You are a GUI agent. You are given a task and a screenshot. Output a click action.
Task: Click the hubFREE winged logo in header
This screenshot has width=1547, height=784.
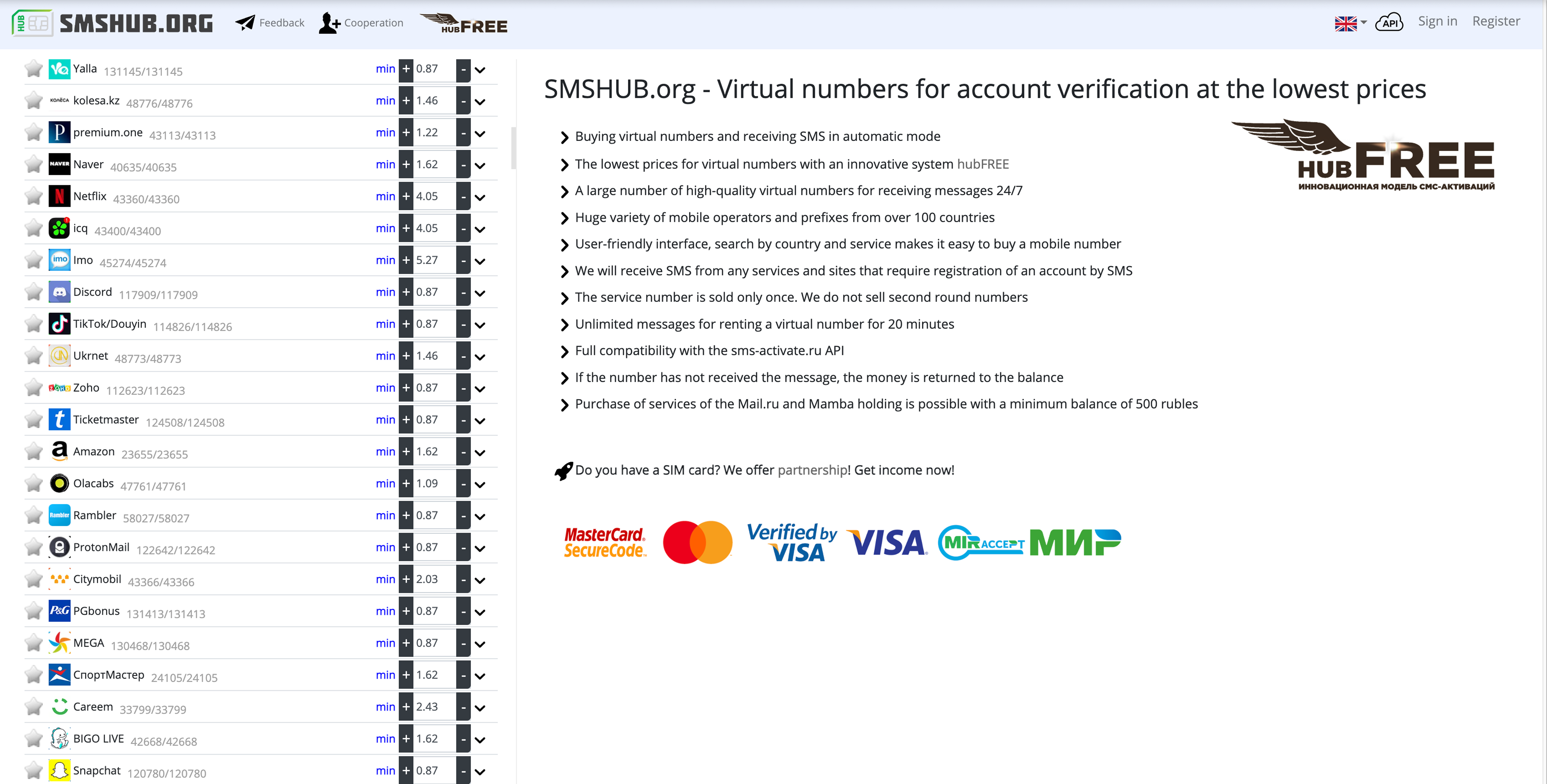464,23
